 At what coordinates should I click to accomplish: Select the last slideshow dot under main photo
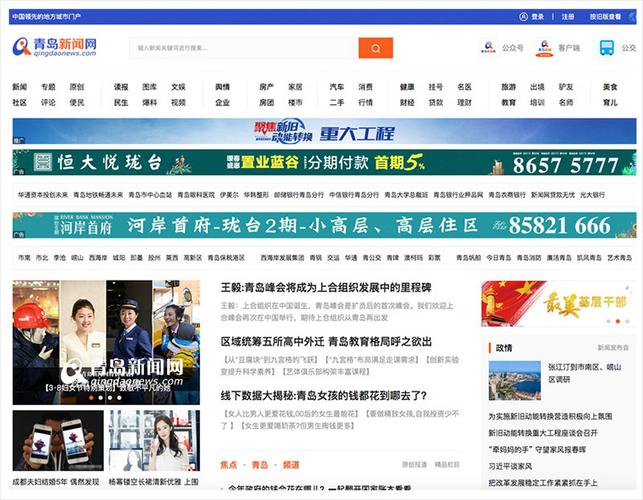tap(119, 397)
